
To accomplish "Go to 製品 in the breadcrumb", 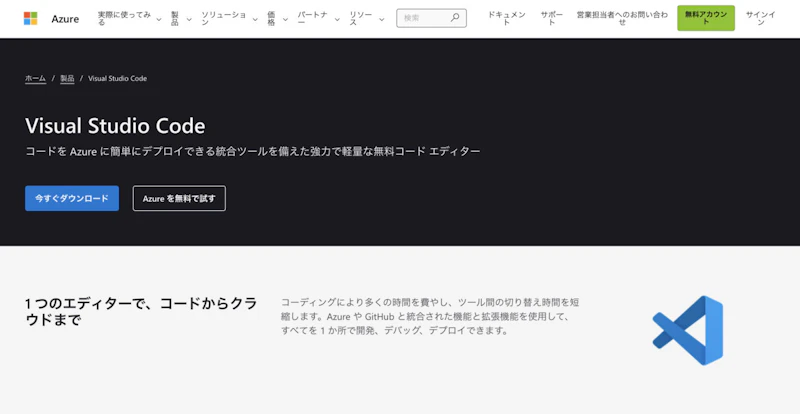I will (67, 79).
